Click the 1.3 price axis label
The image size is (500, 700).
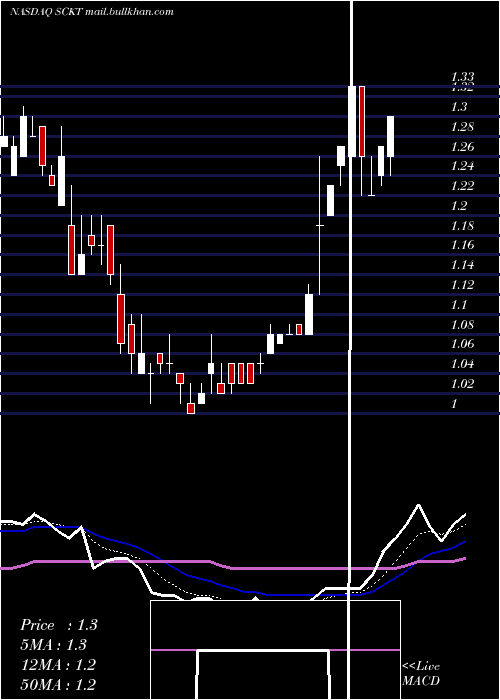tap(459, 107)
